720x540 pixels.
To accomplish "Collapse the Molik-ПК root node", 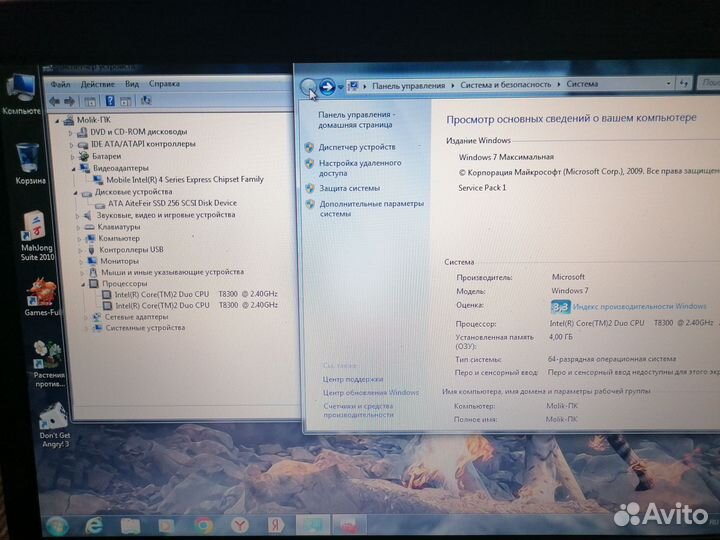I will pyautogui.click(x=58, y=121).
